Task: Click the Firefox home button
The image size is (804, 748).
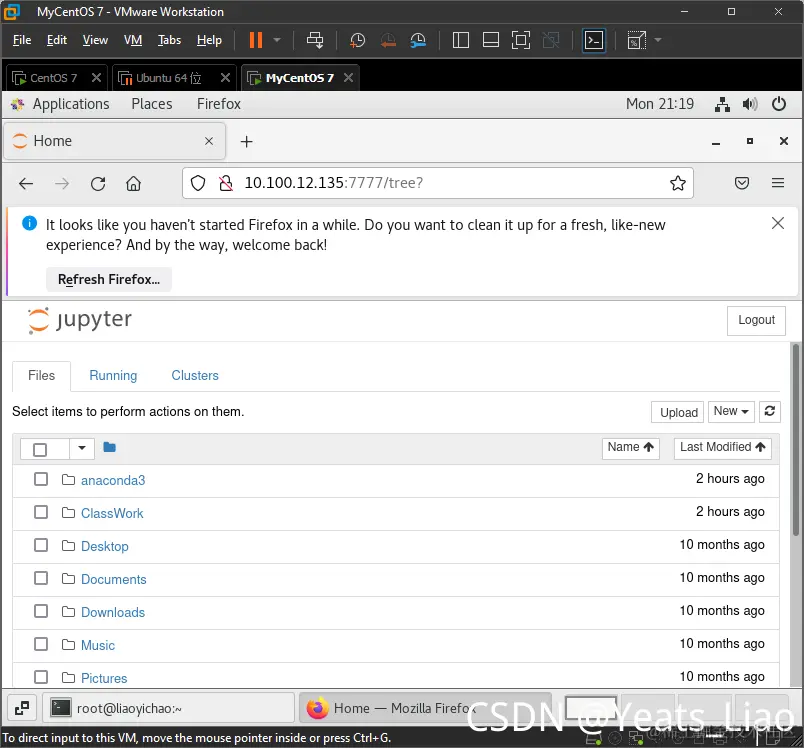Action: [x=133, y=184]
